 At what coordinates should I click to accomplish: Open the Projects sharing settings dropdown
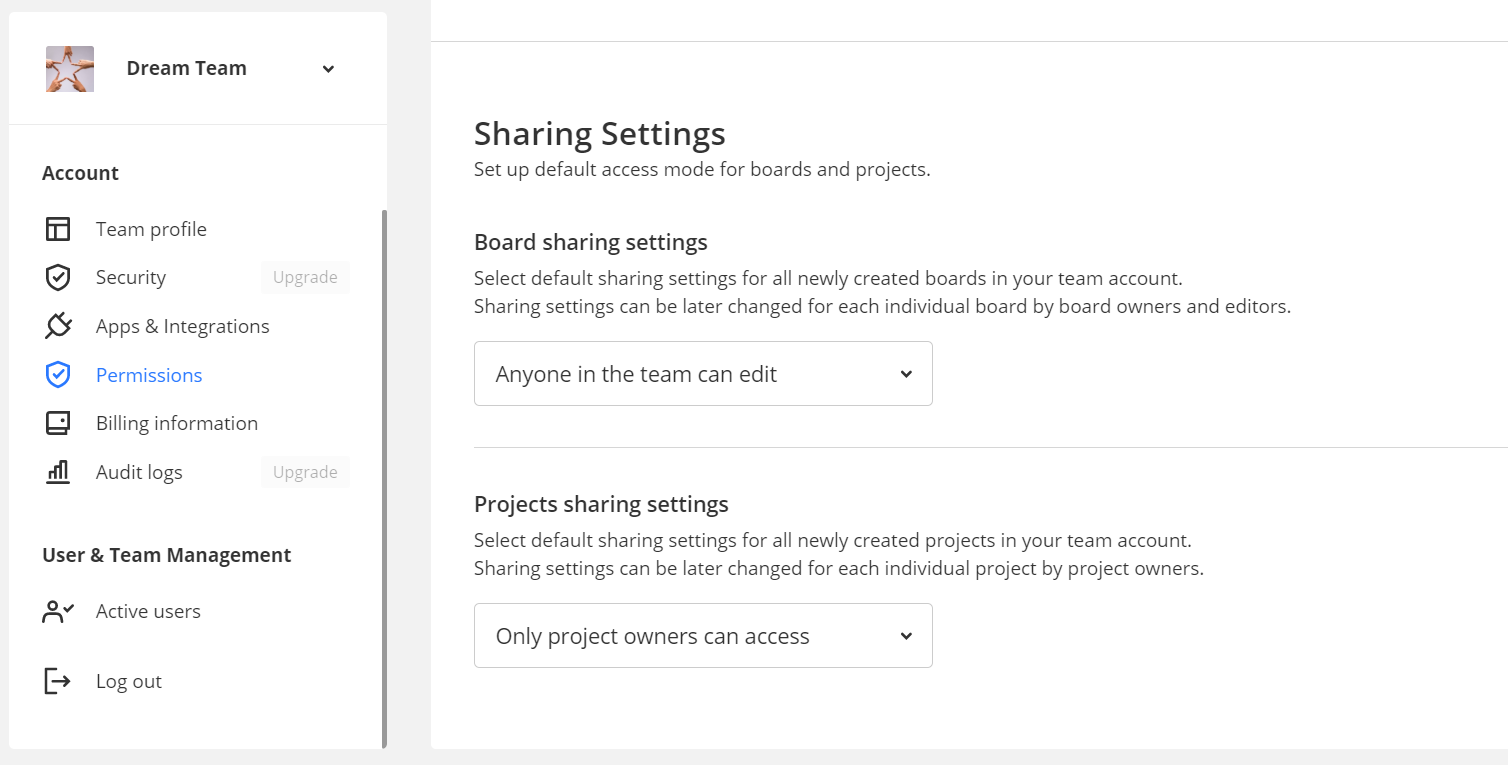click(x=703, y=636)
